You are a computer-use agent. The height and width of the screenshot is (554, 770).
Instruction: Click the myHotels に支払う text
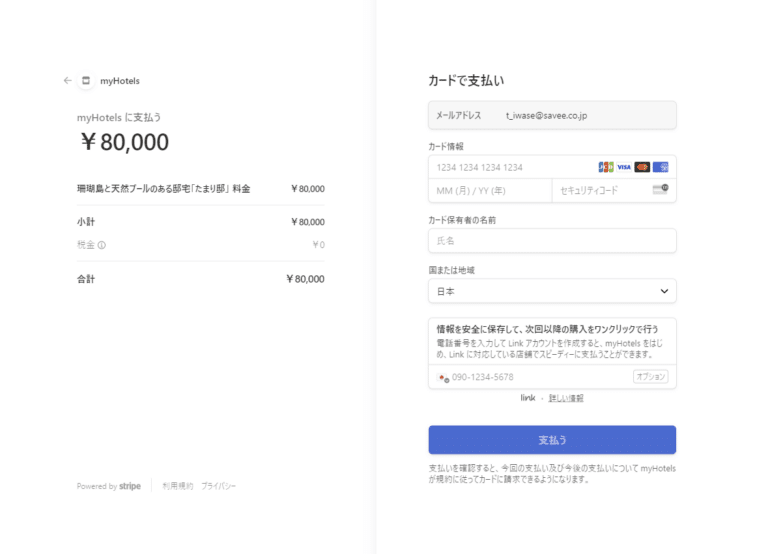[x=119, y=117]
